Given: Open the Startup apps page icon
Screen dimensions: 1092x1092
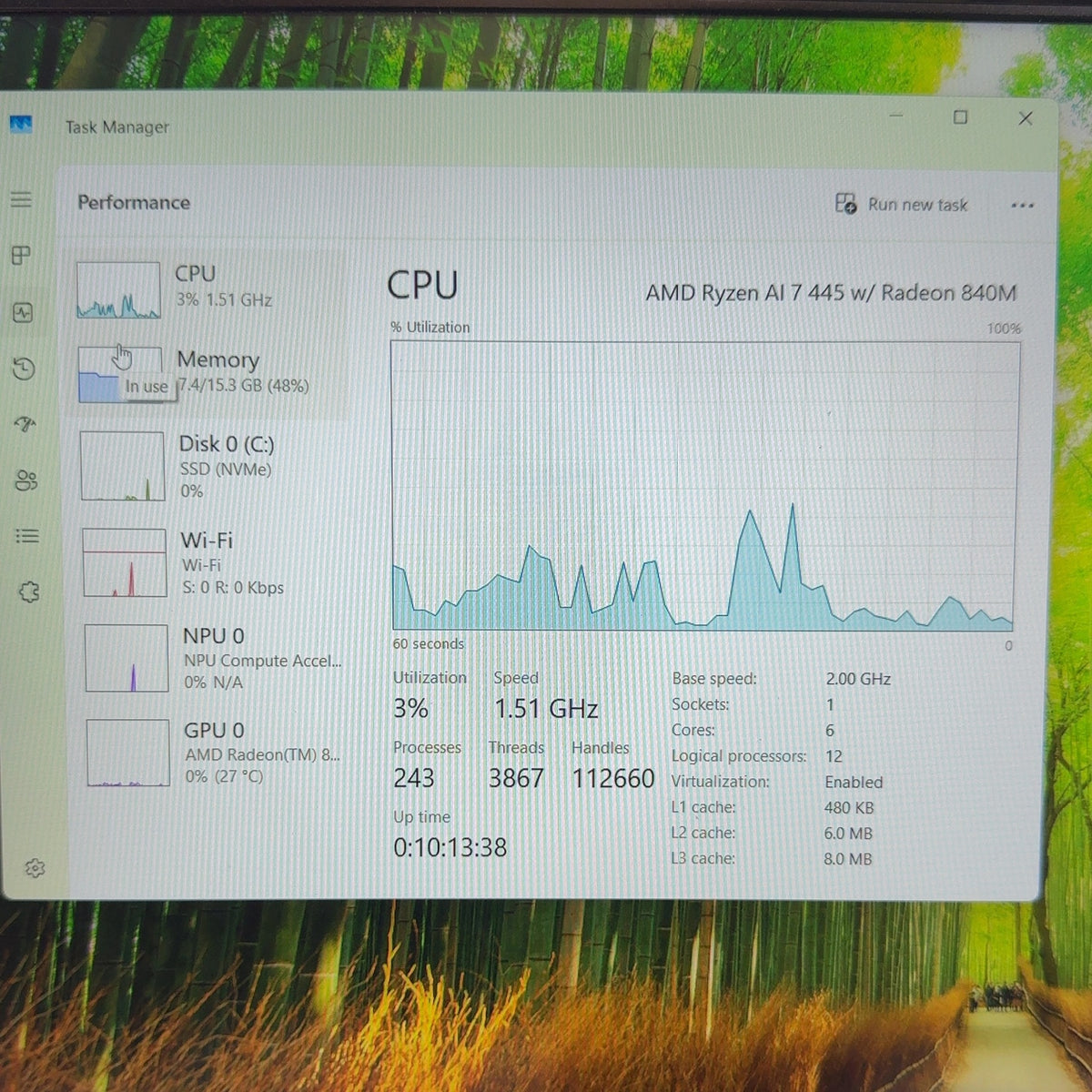Looking at the screenshot, I should [25, 424].
